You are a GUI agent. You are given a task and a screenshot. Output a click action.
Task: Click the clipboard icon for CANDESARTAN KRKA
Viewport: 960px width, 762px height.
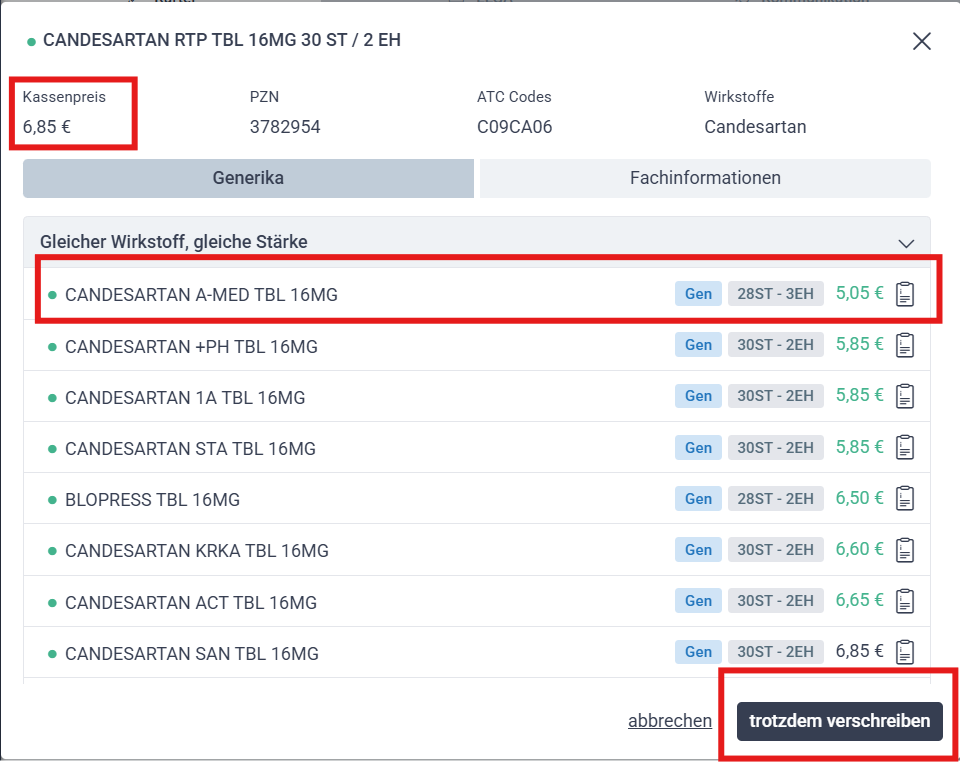pyautogui.click(x=905, y=550)
